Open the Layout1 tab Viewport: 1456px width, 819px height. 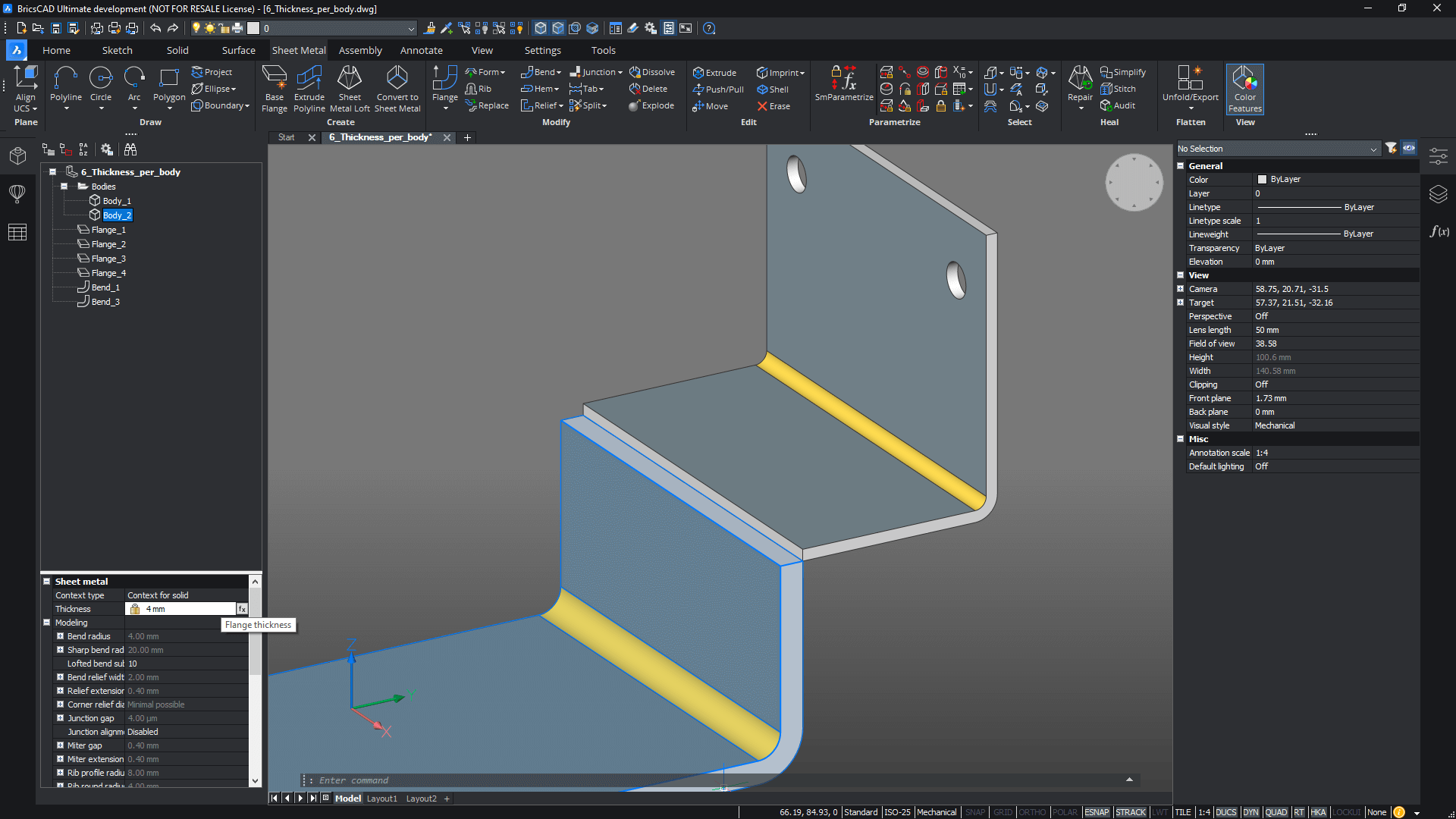click(381, 799)
